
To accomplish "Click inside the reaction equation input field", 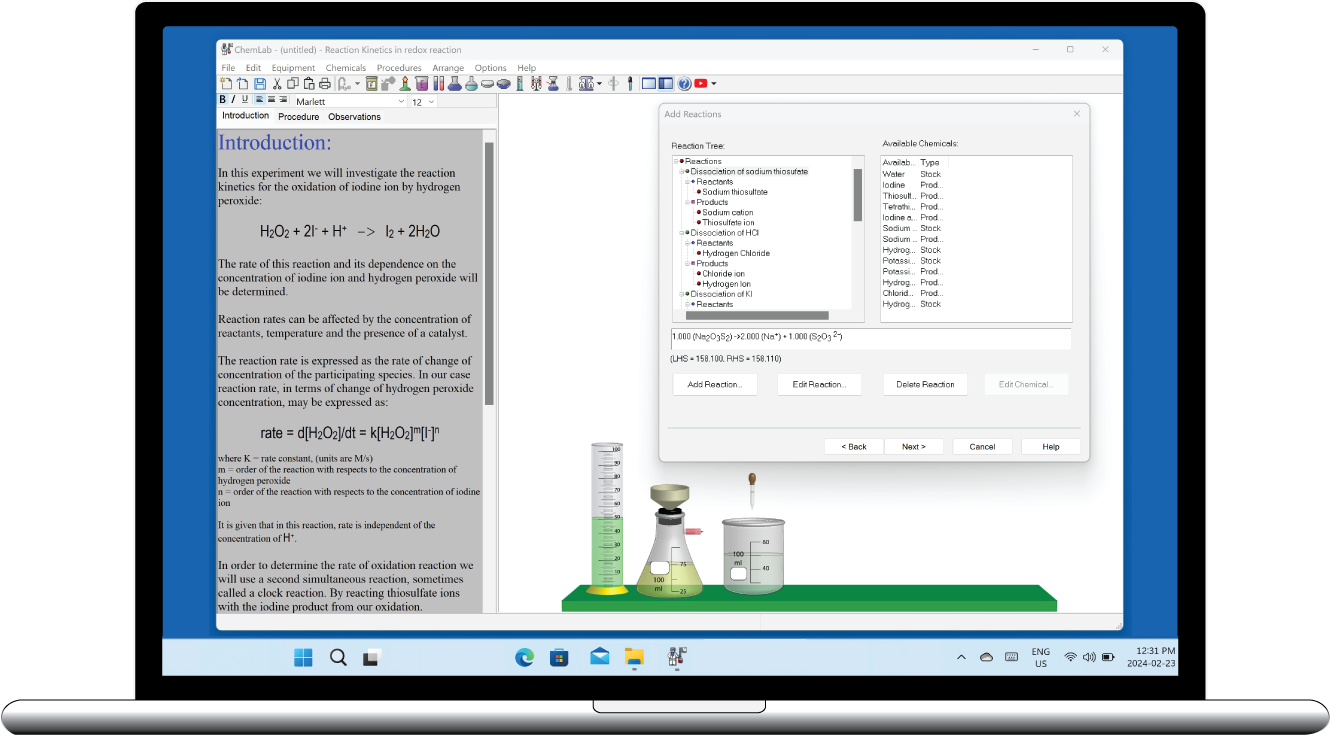I will coord(870,338).
